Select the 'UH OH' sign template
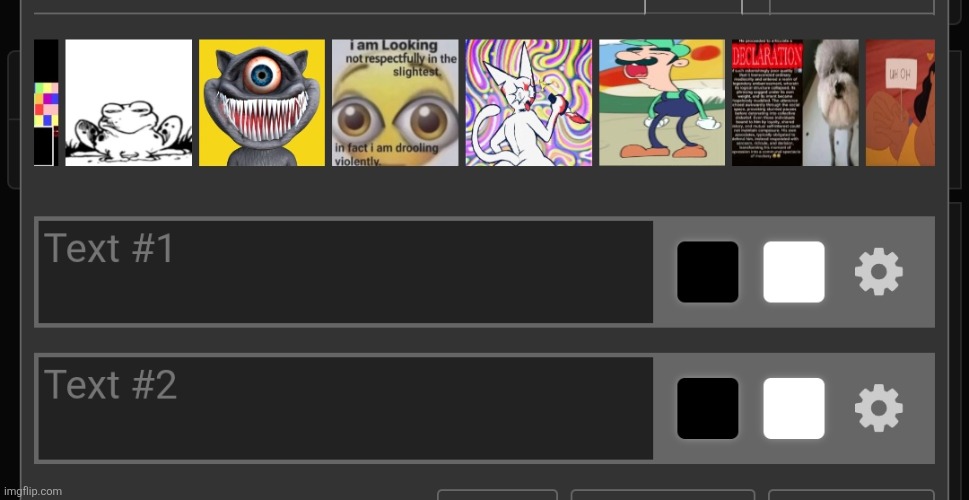The width and height of the screenshot is (969, 500). [900, 103]
